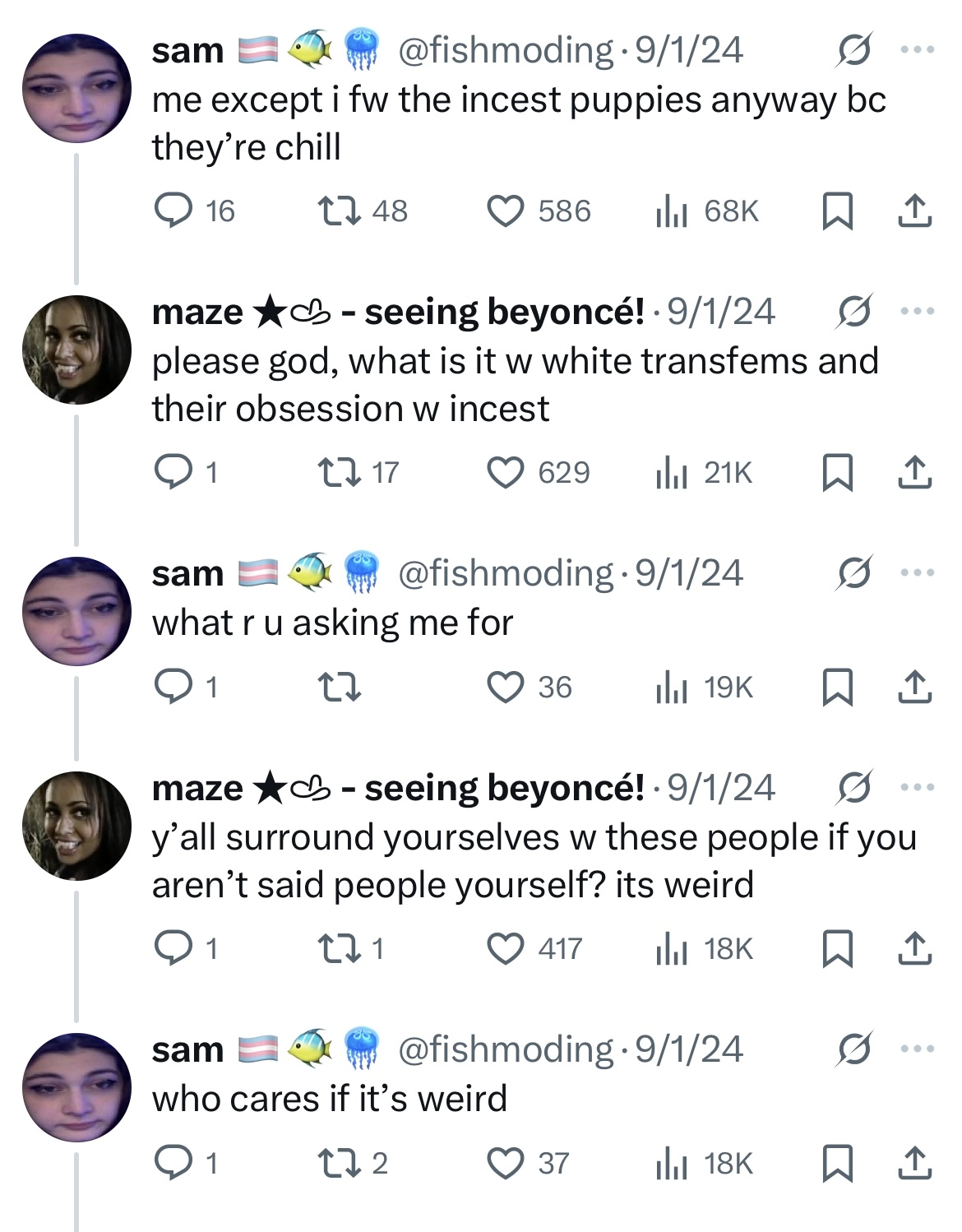Reply to the 'its weird' tweet by maze
The image size is (962, 1232).
coord(173,948)
